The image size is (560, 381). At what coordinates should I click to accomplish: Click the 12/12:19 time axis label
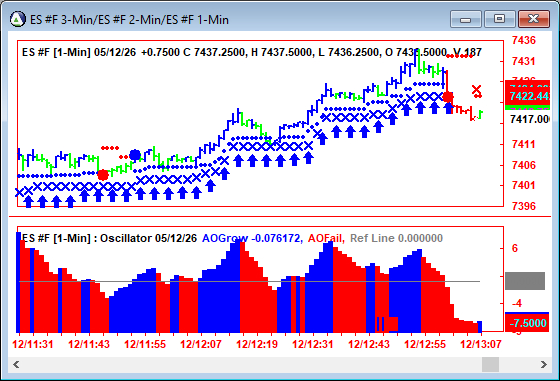click(x=257, y=344)
